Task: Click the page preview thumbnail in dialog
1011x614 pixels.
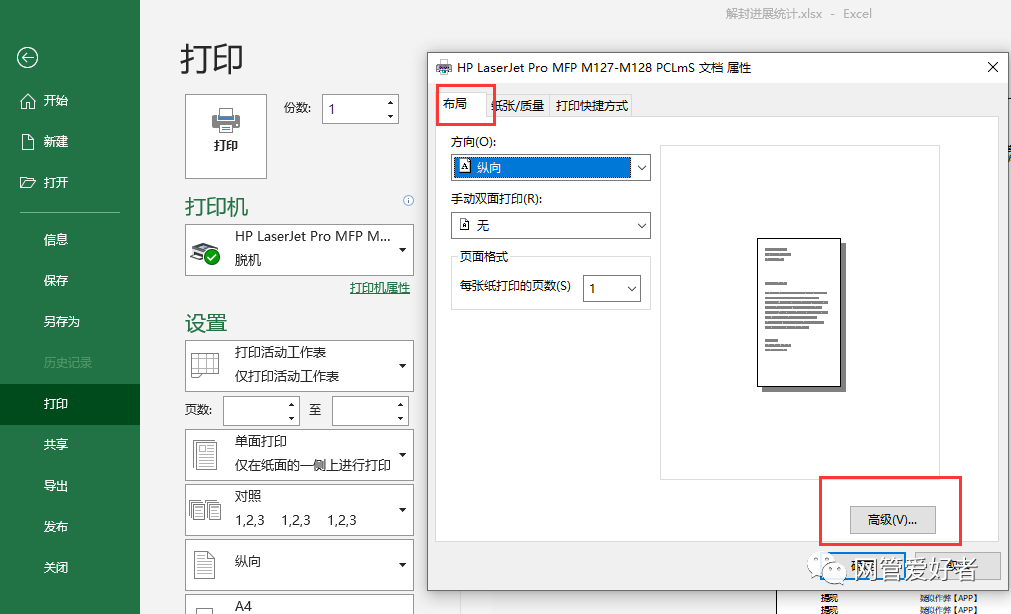Action: point(801,315)
